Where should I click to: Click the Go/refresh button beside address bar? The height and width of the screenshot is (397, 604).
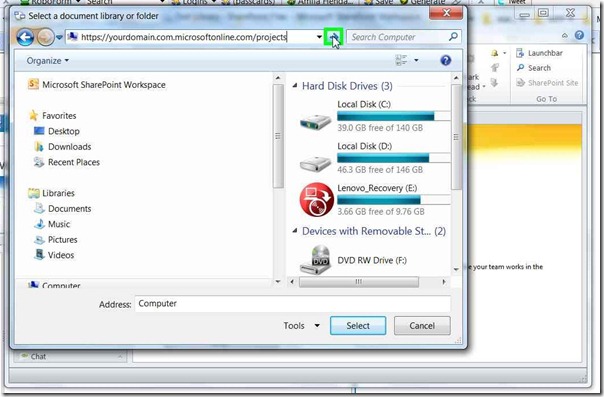click(x=333, y=37)
